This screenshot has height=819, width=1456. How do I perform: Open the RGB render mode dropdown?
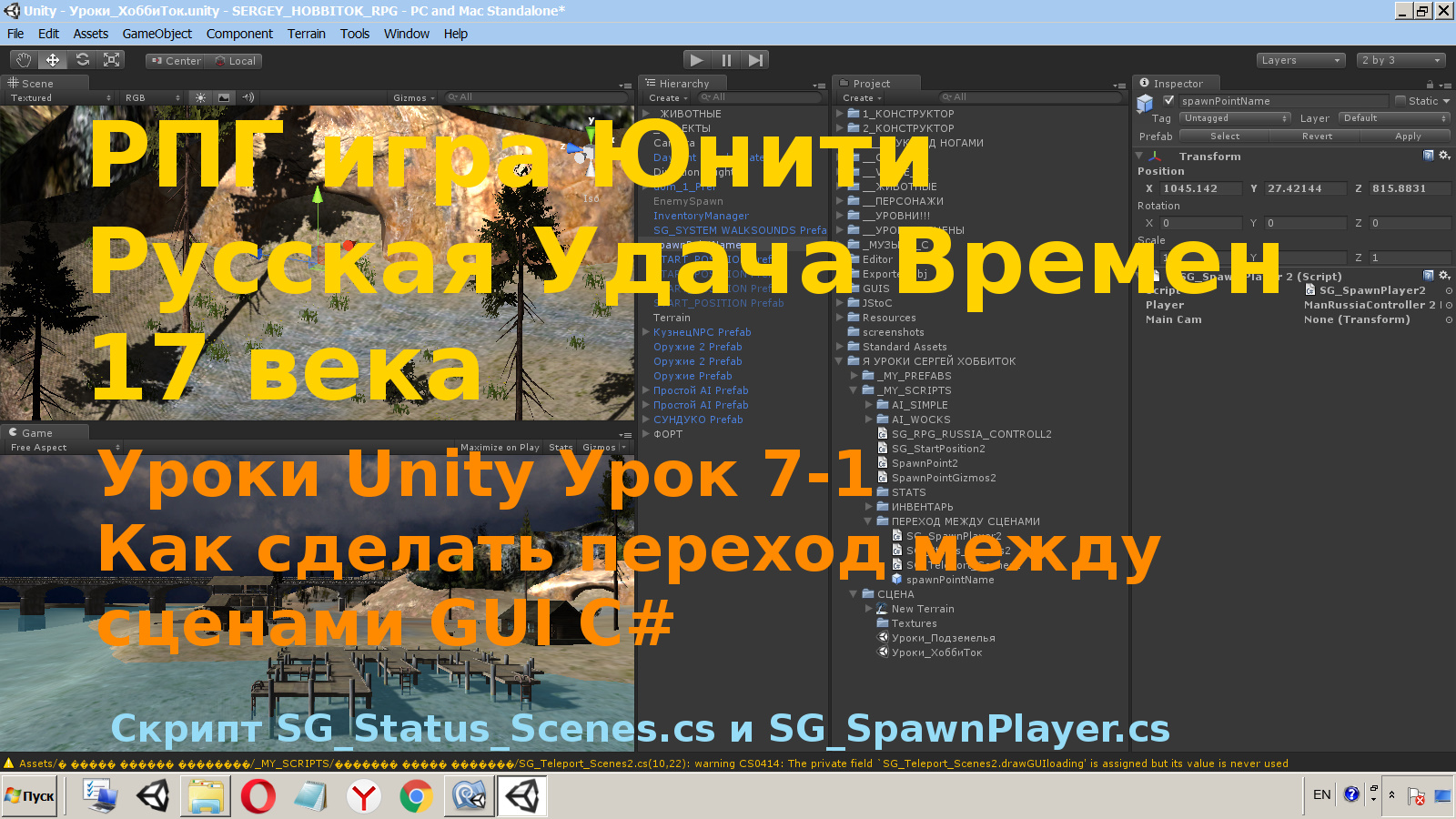pos(153,97)
